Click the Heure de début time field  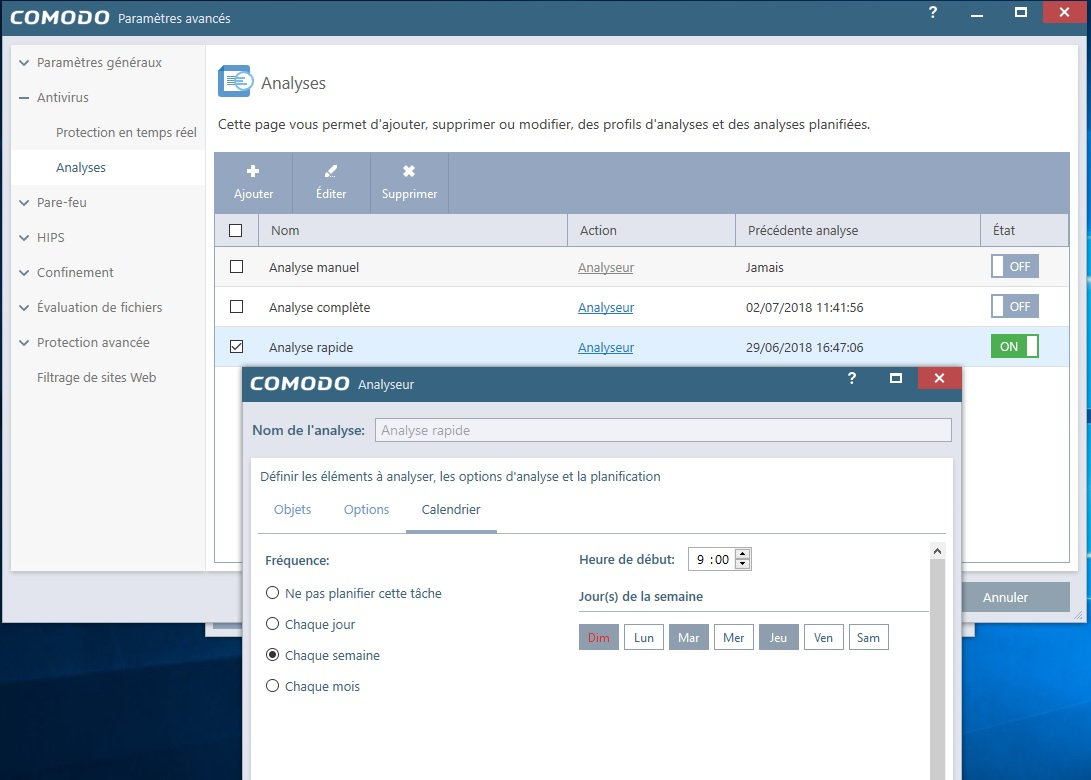click(x=711, y=559)
